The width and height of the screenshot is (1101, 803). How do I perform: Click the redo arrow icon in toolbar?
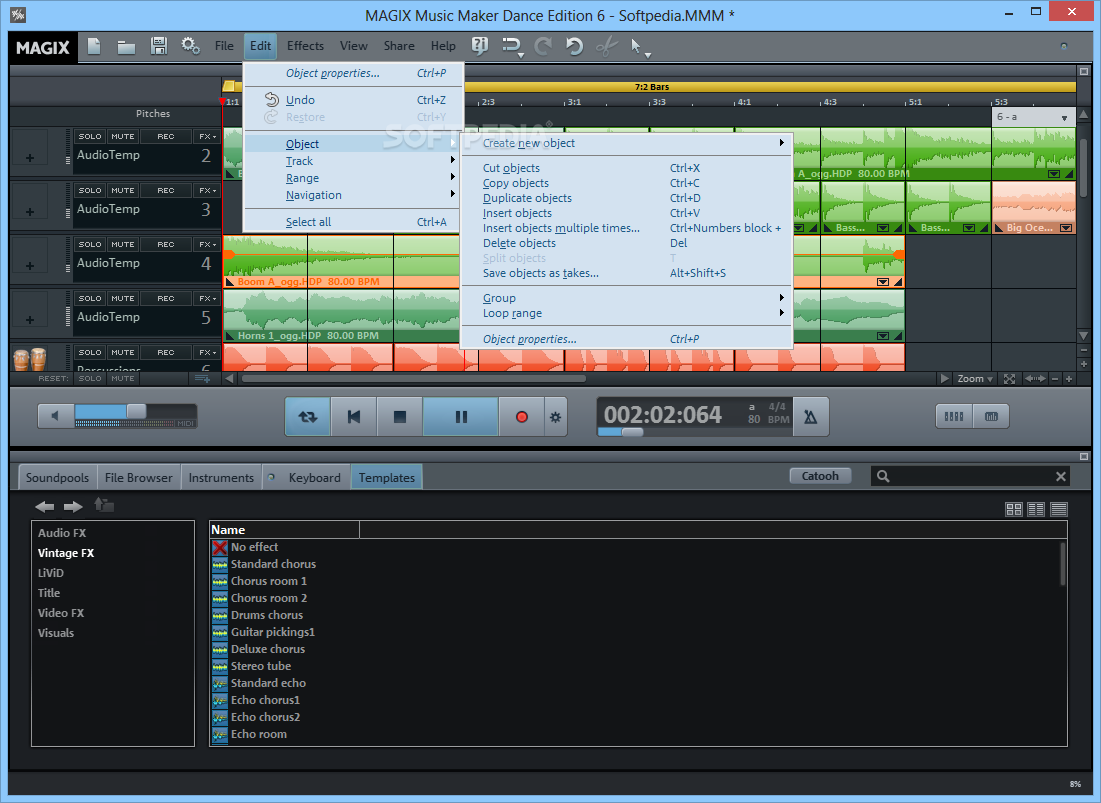tap(543, 46)
